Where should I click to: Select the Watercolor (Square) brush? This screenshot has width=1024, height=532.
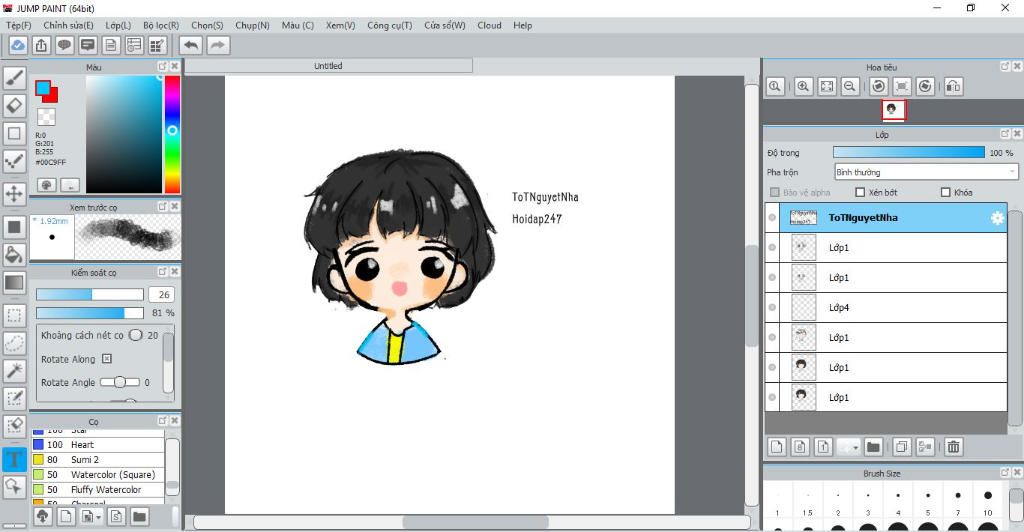(x=98, y=475)
